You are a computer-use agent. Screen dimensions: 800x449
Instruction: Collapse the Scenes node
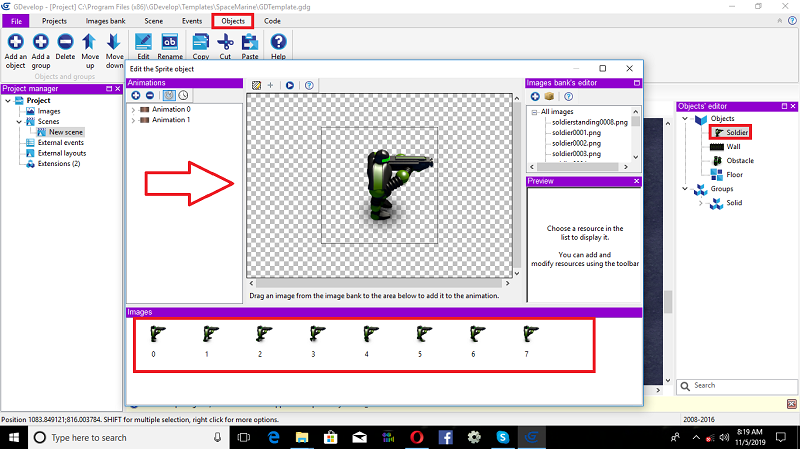click(19, 122)
